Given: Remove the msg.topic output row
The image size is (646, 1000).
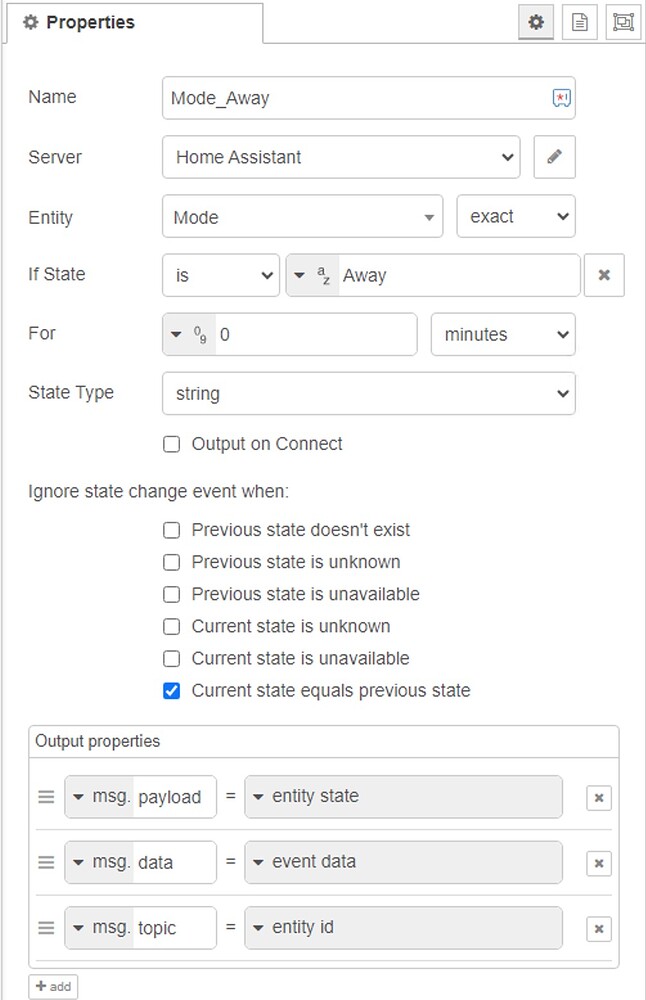Looking at the screenshot, I should point(598,928).
